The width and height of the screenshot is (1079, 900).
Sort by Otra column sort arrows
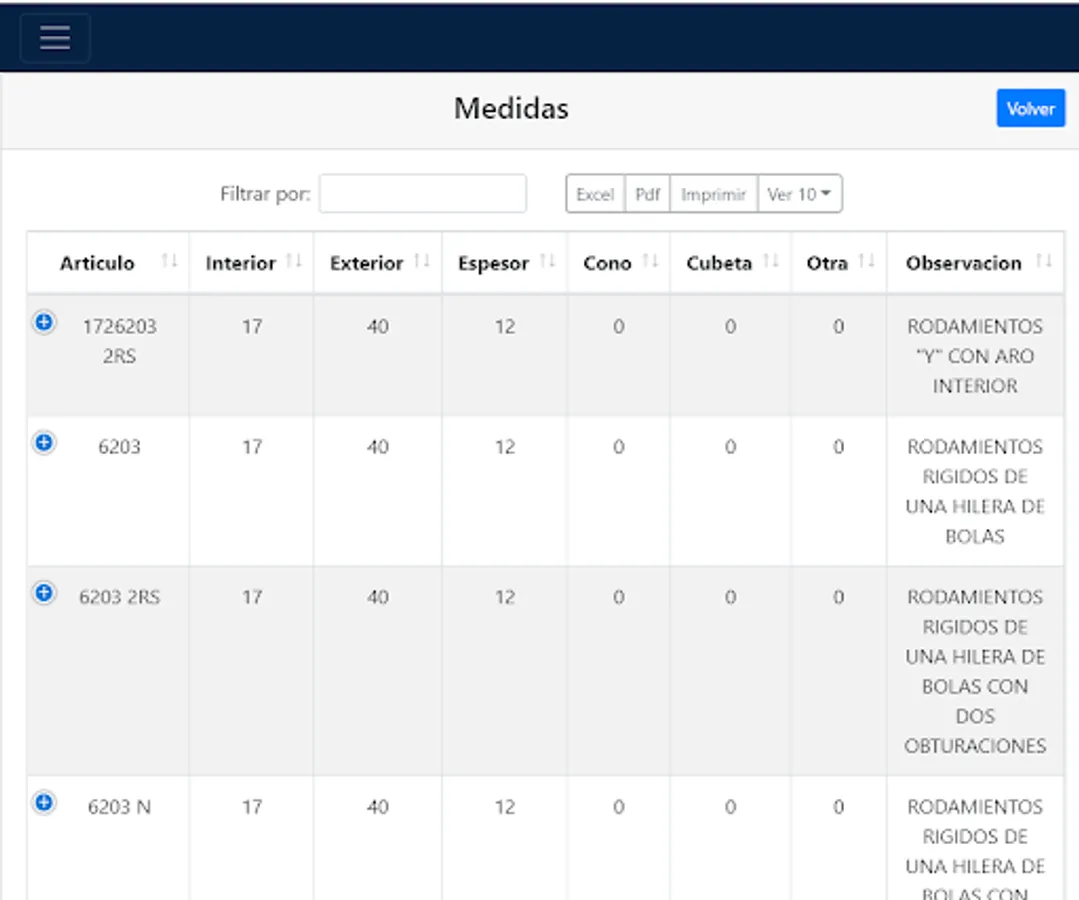click(x=866, y=261)
